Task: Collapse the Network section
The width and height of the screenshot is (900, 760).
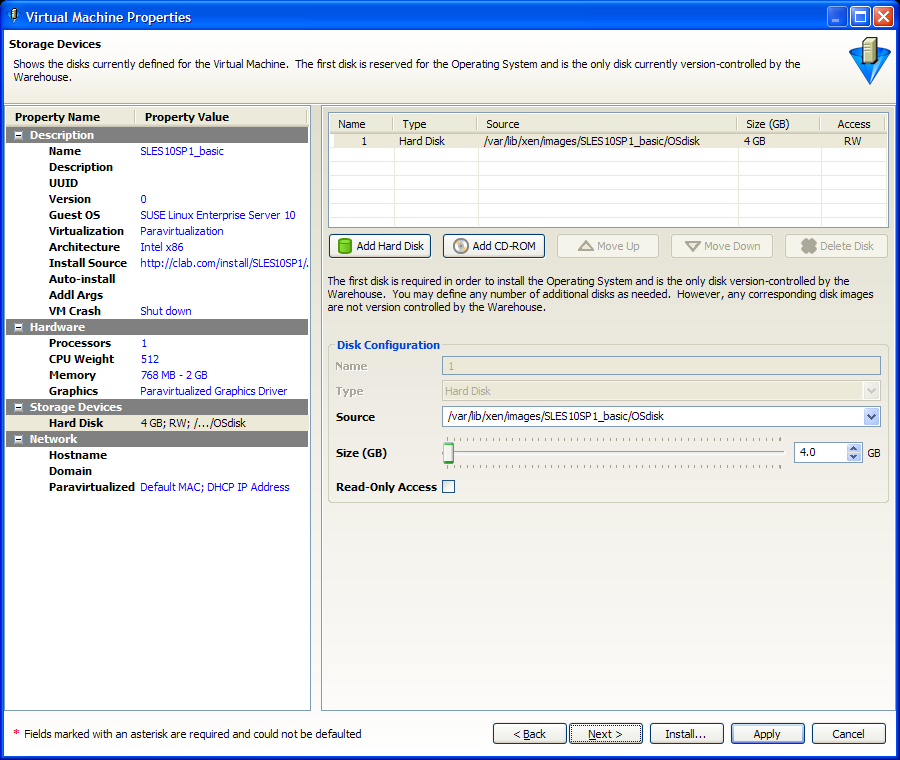Action: click(18, 439)
